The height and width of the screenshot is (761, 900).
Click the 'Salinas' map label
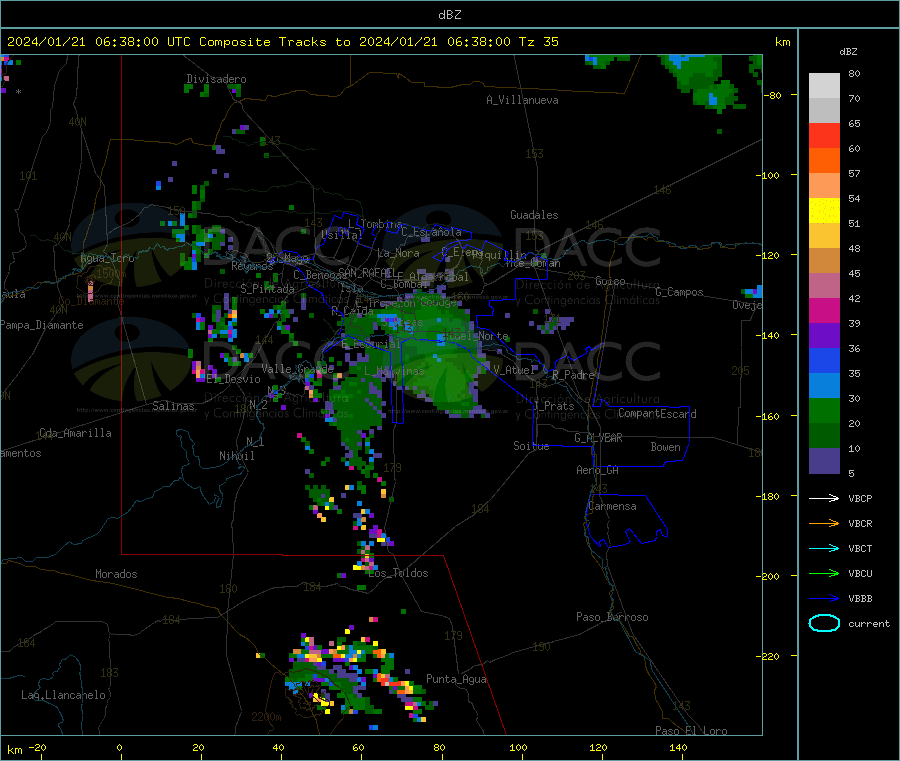click(173, 406)
